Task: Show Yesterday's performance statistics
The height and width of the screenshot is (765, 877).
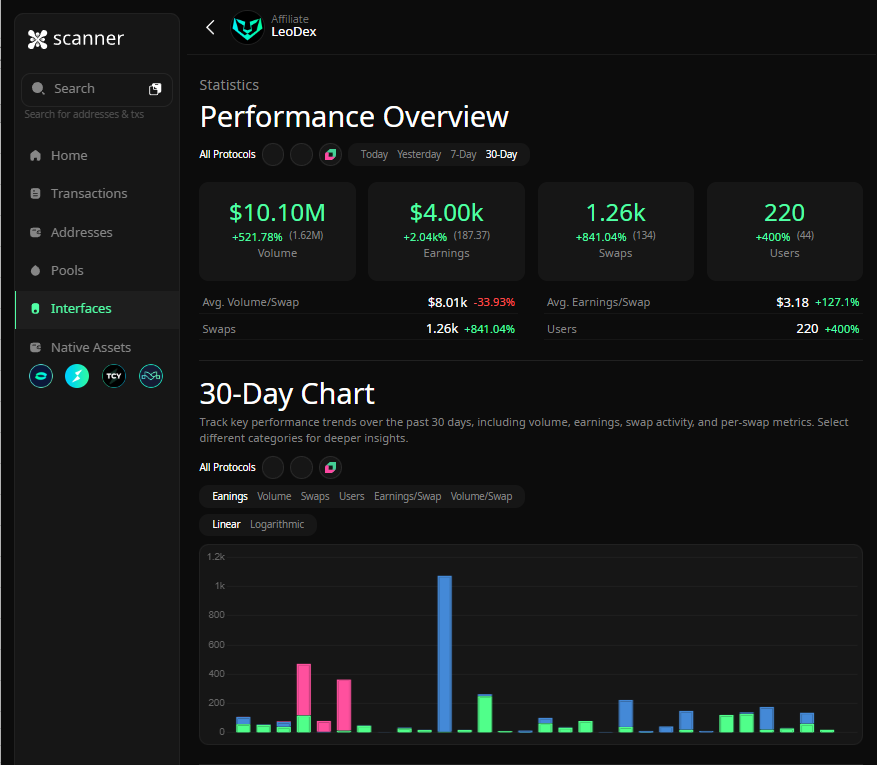Action: [x=419, y=155]
